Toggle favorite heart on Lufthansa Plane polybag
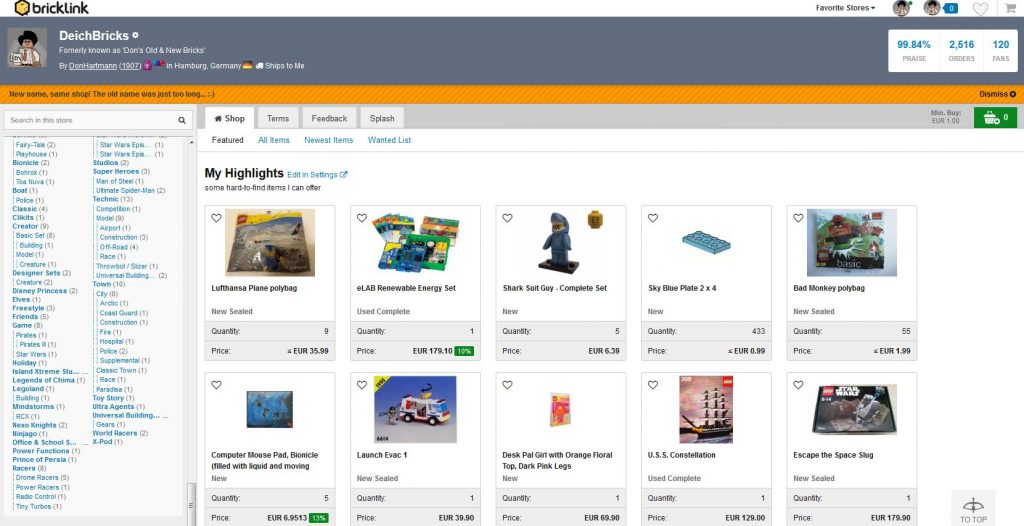The image size is (1024, 526). [x=216, y=218]
